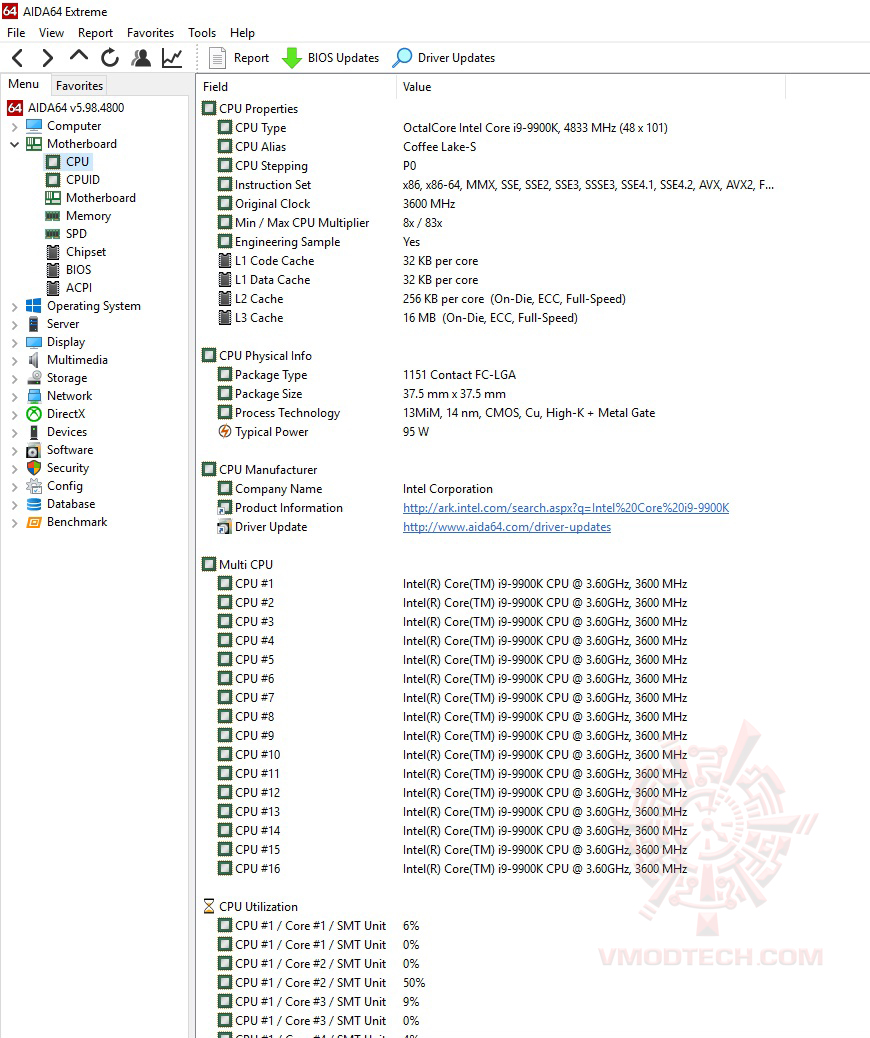Switch to the Menu tab
This screenshot has width=870, height=1038.
[24, 84]
